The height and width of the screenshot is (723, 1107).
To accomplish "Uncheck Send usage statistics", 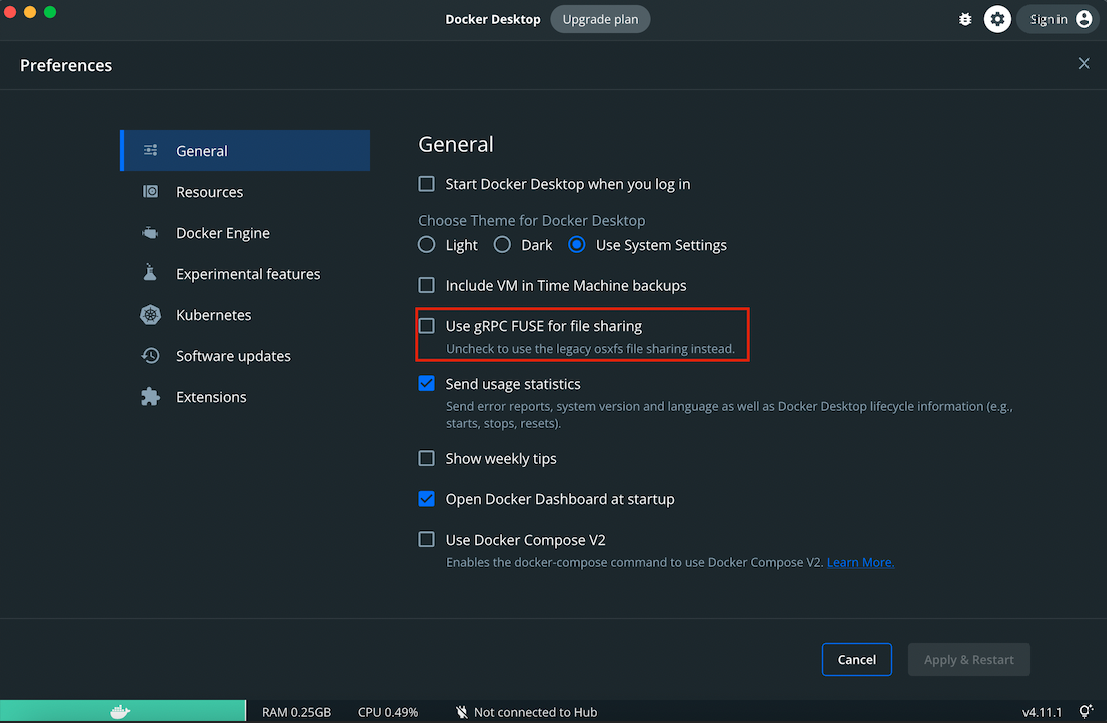I will [x=426, y=383].
